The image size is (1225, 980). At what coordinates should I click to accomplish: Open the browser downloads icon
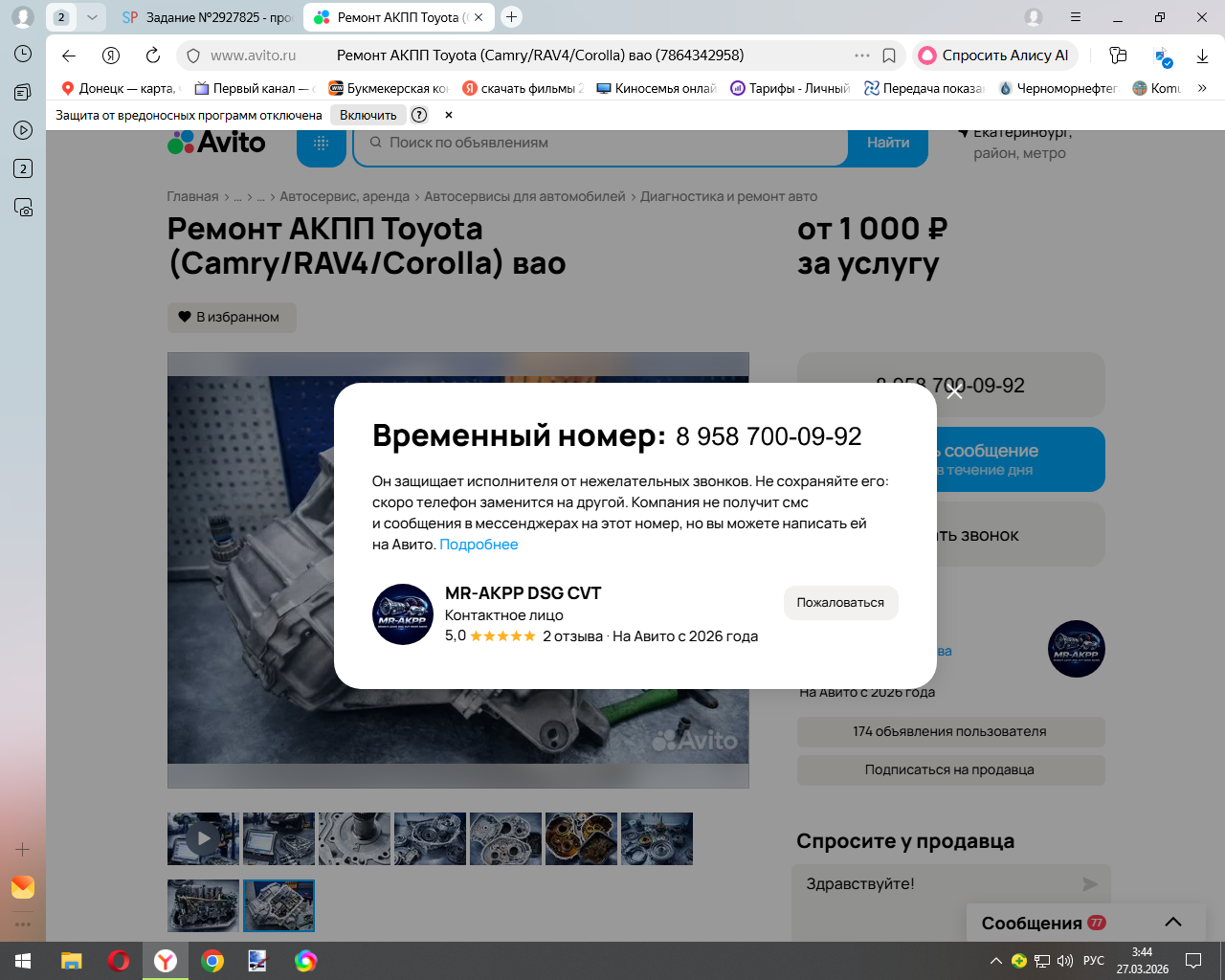(x=1202, y=56)
